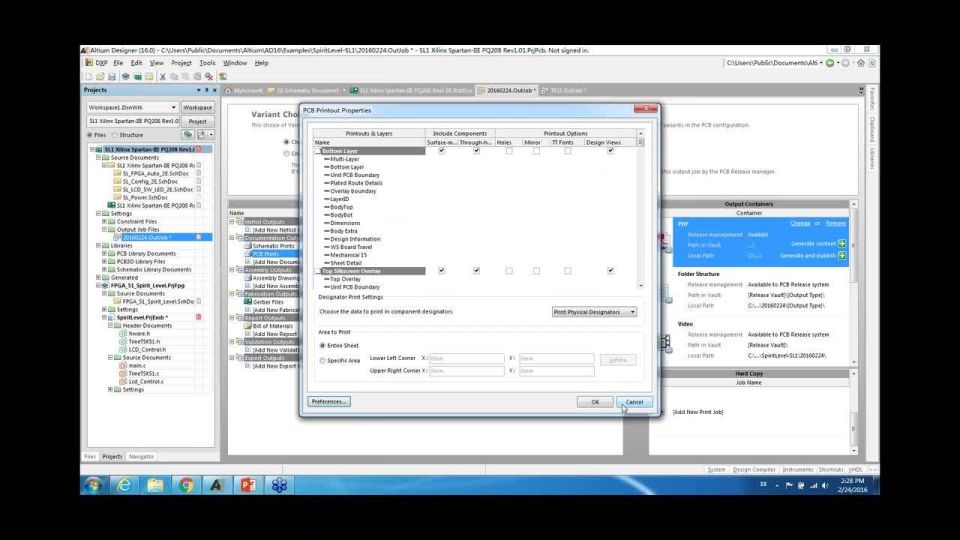Screen dimensions: 960x540
Task: Click the Projects panel close icon
Action: tap(214, 90)
